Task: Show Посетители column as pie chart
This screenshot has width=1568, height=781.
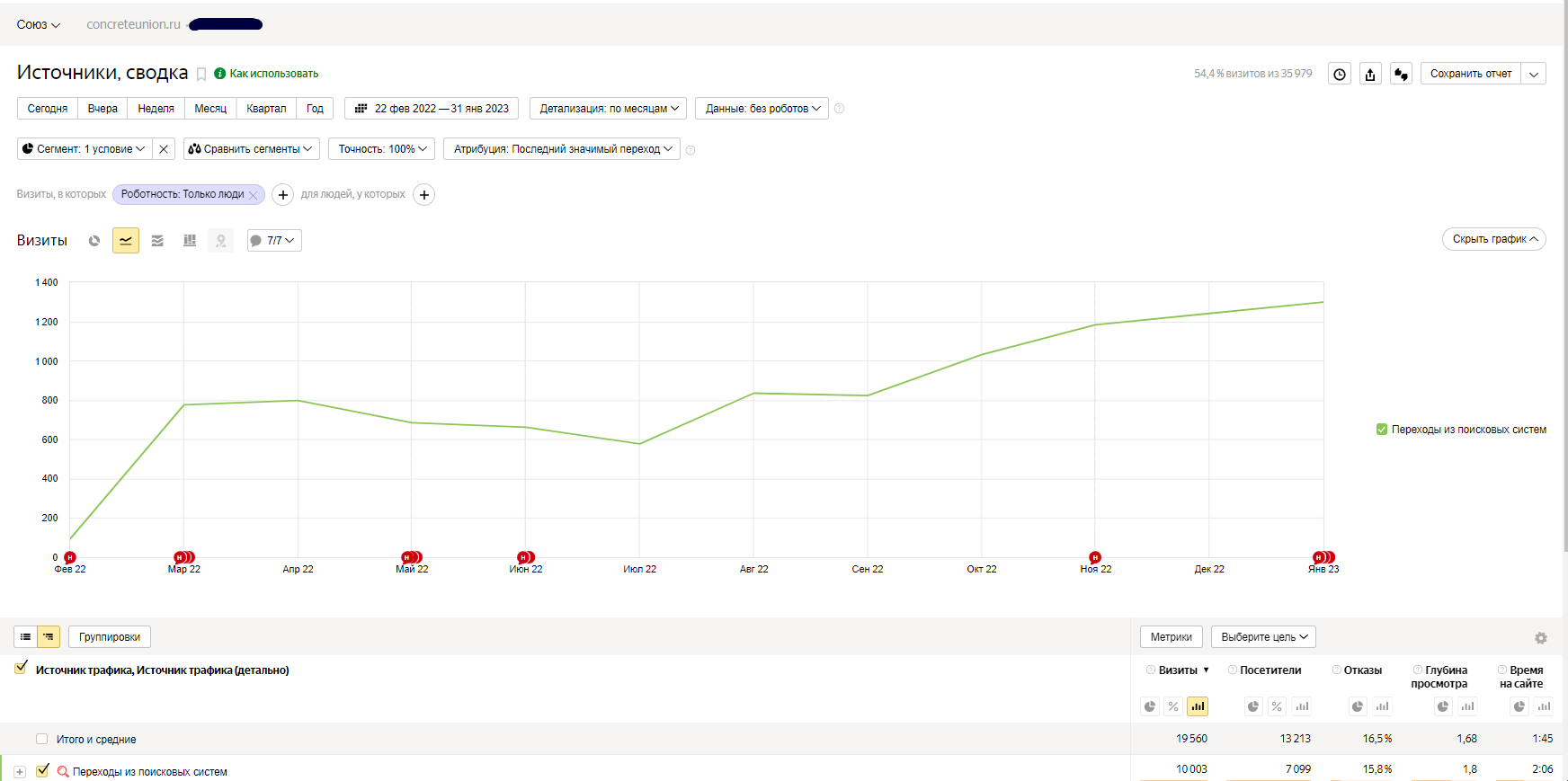Action: (x=1253, y=706)
